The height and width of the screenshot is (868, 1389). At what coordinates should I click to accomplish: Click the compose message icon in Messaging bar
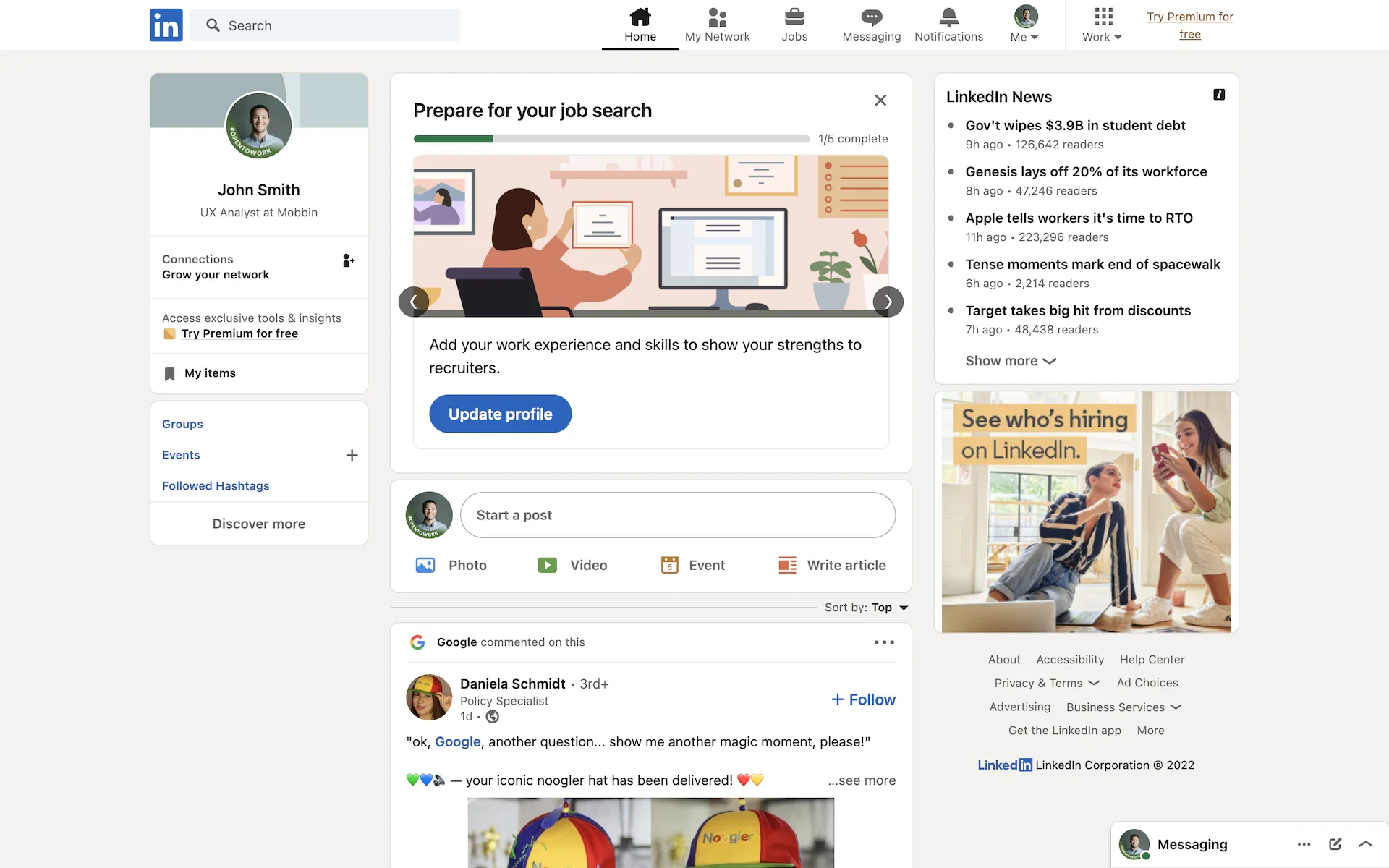pos(1335,844)
